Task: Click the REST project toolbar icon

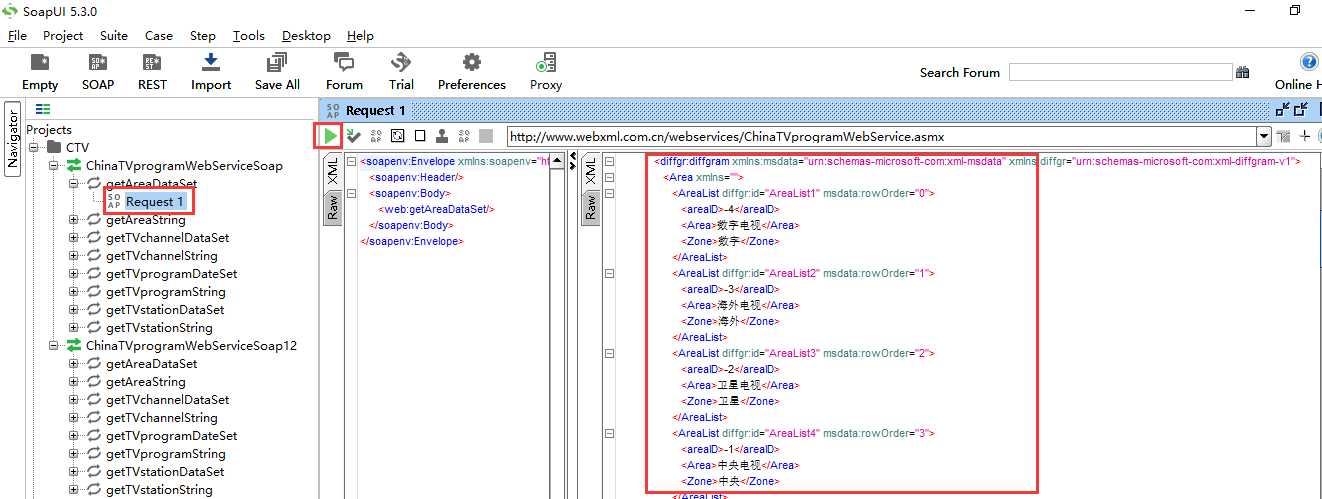Action: [x=152, y=63]
